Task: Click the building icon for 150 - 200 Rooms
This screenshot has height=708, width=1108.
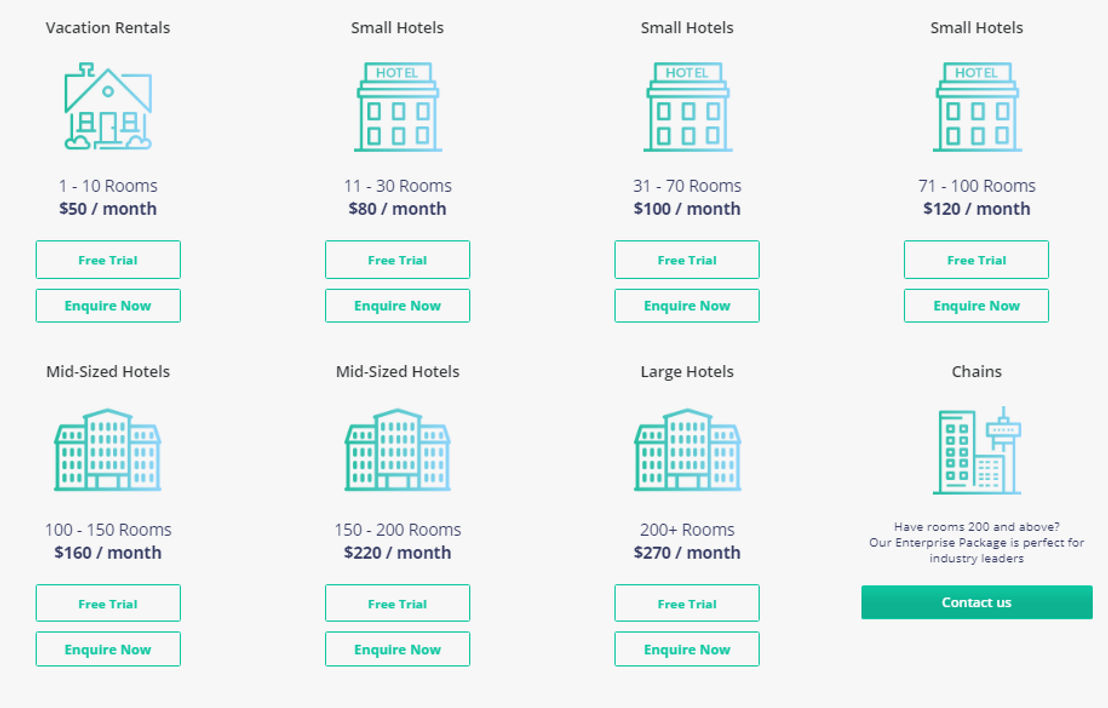Action: 398,449
